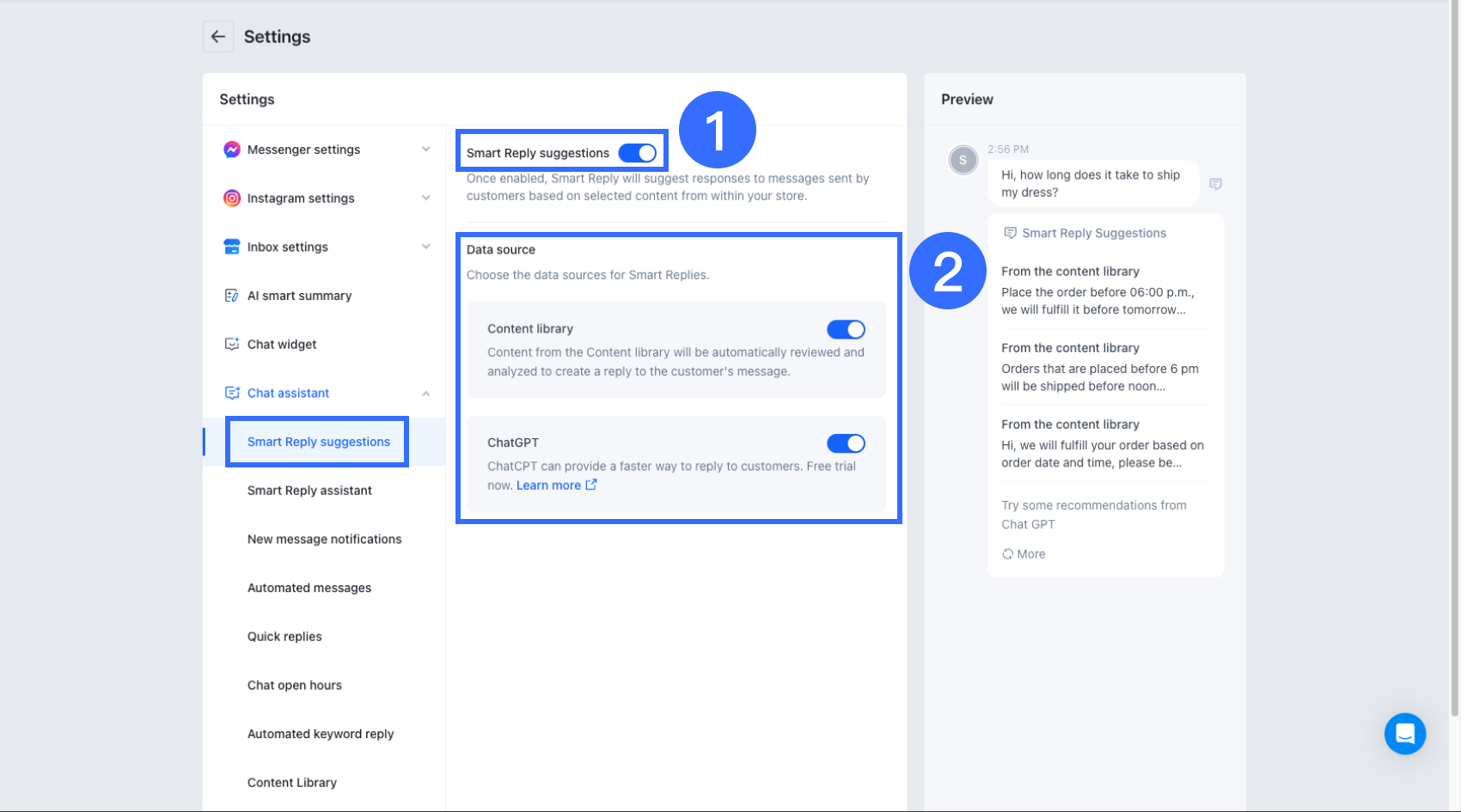Expand the Messenger settings section
The width and height of the screenshot is (1461, 812).
point(426,149)
